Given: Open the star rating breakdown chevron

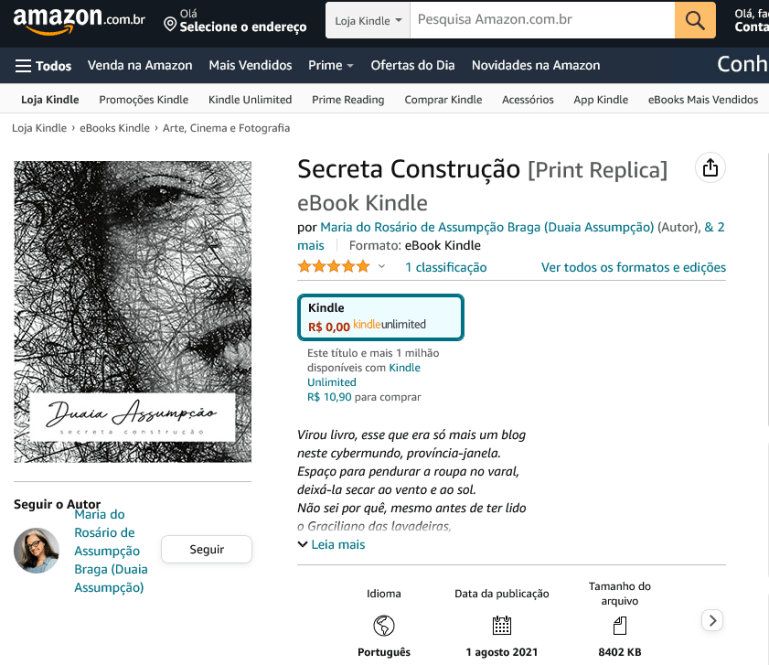Looking at the screenshot, I should [381, 267].
